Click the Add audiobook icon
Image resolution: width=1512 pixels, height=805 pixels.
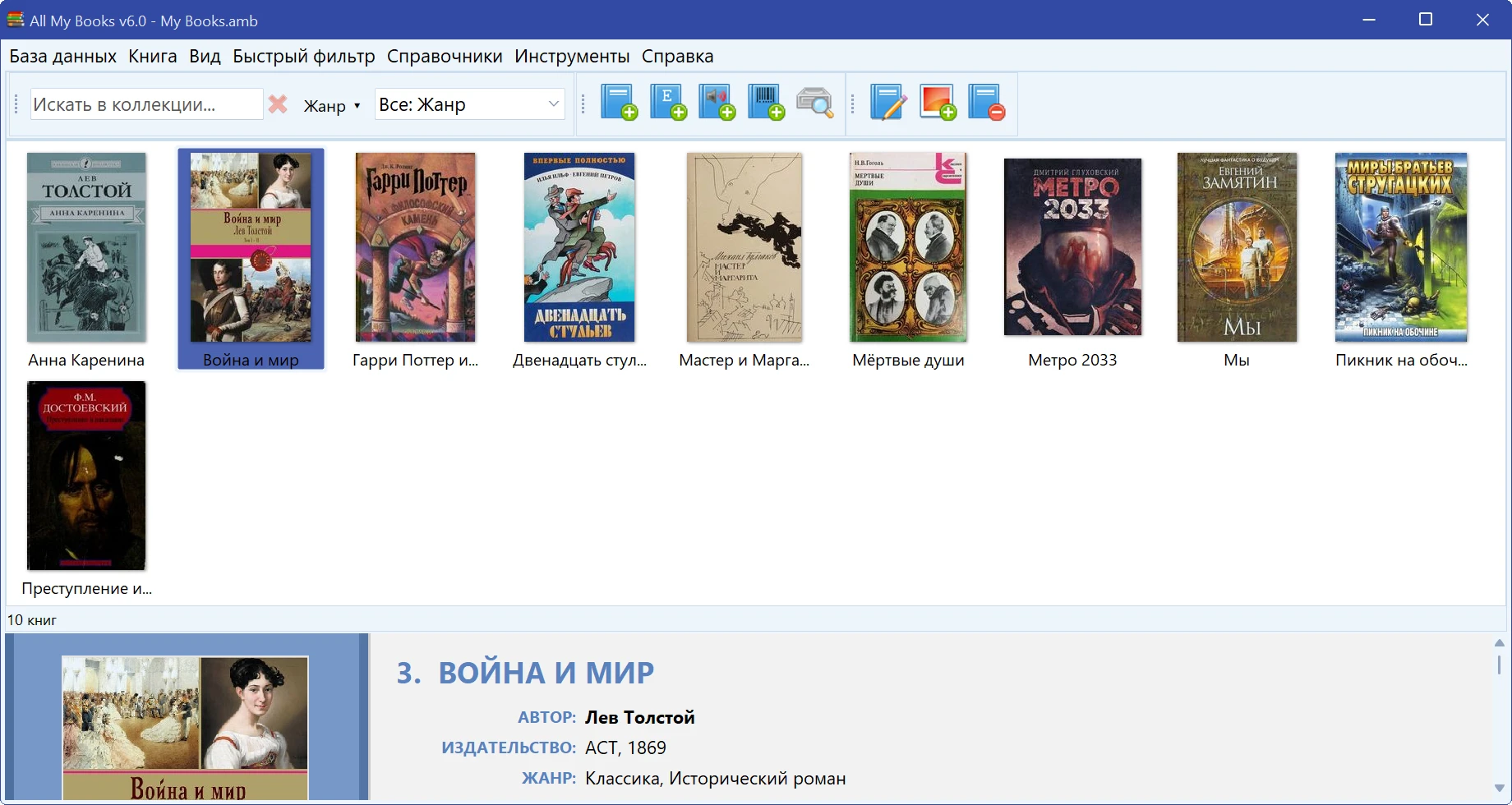(717, 103)
